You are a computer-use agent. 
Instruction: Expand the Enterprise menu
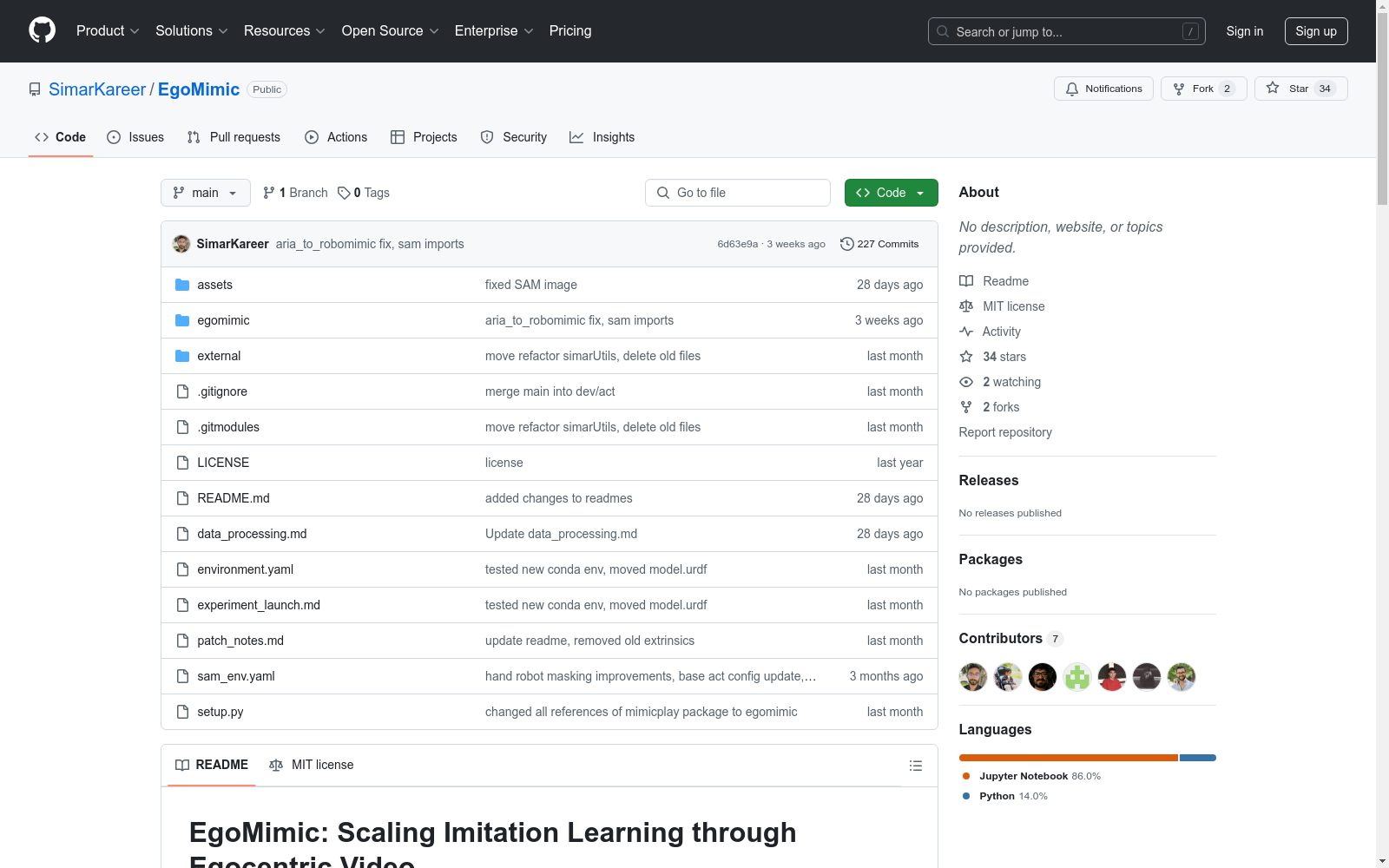pyautogui.click(x=495, y=31)
